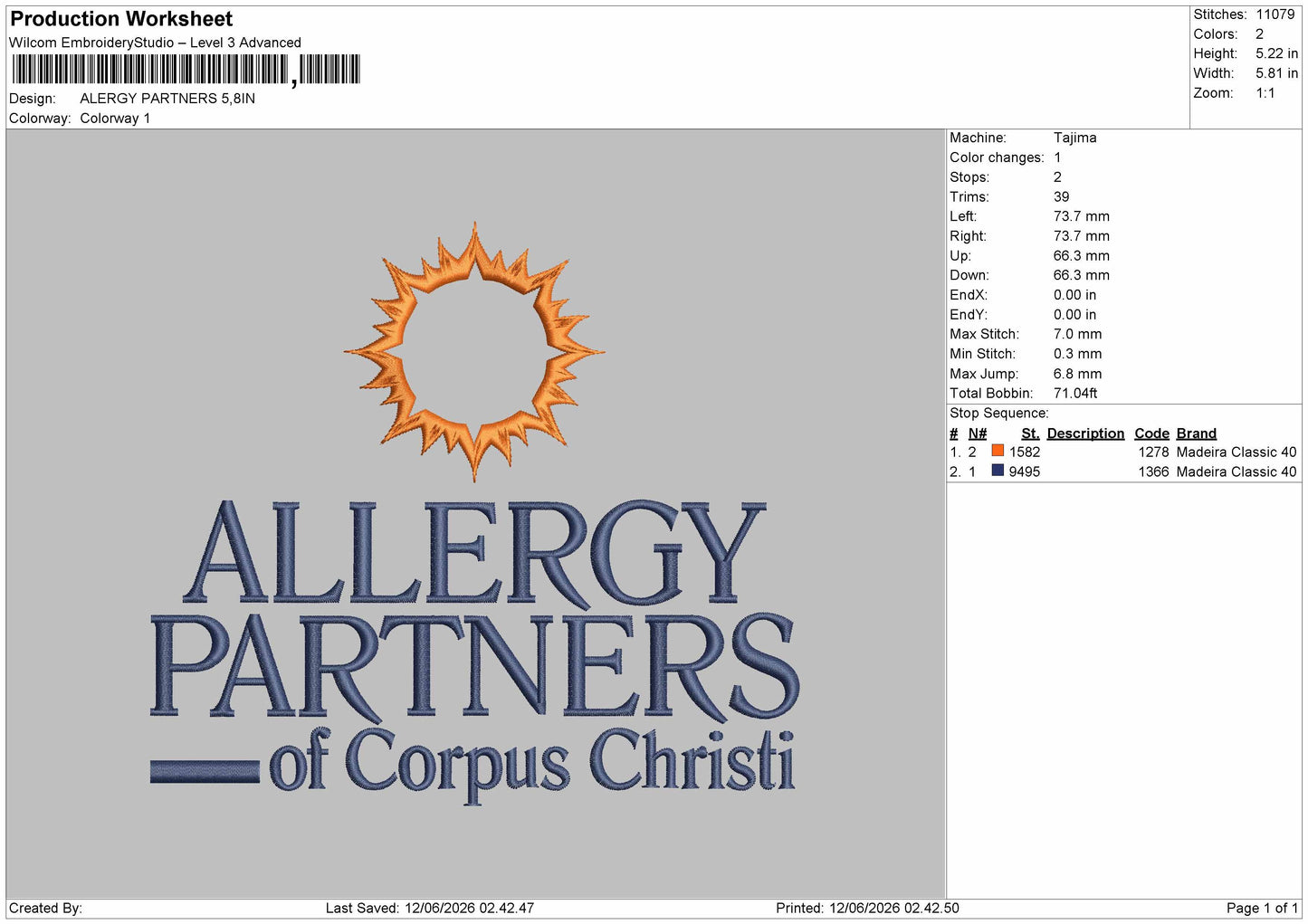Screen dimensions: 1308x924
Task: Click the Max Stitch value 7.0 mm
Action: (x=1077, y=334)
